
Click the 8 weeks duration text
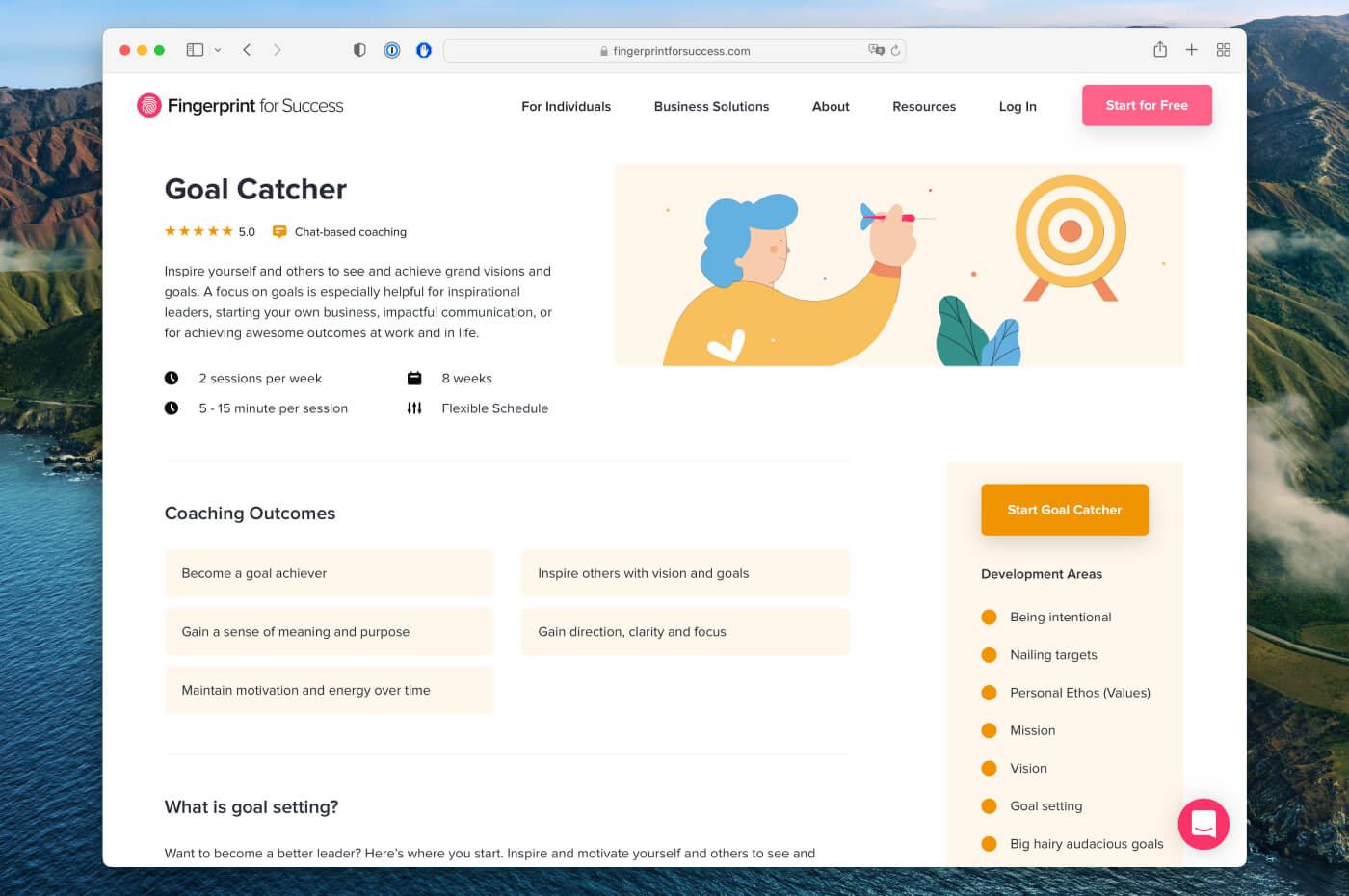point(467,379)
